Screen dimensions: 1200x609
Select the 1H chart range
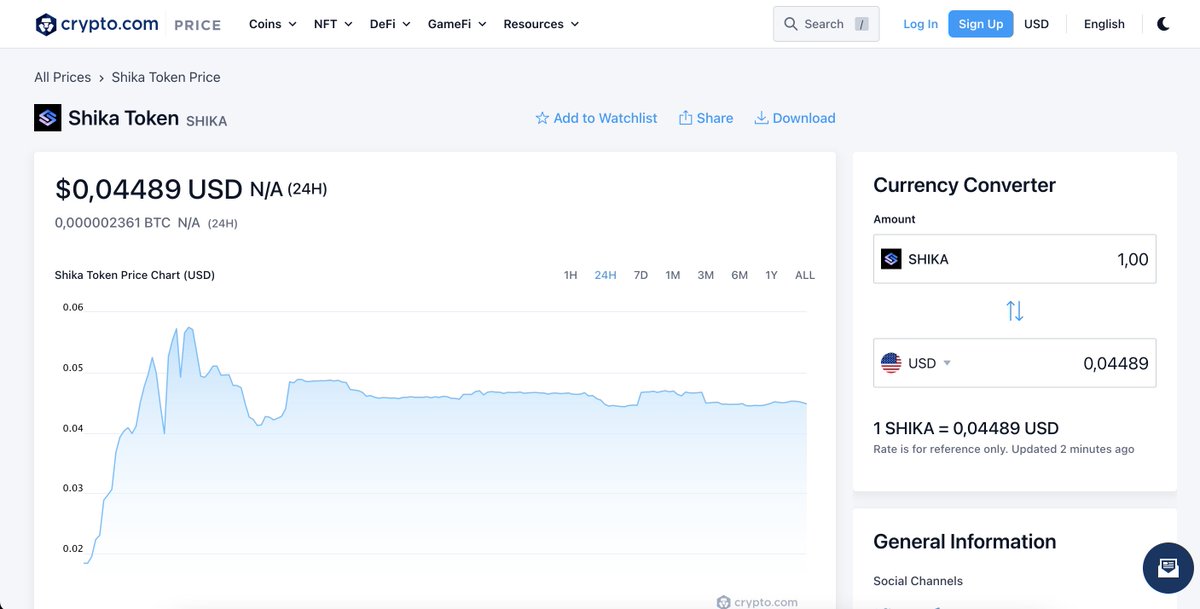click(570, 275)
